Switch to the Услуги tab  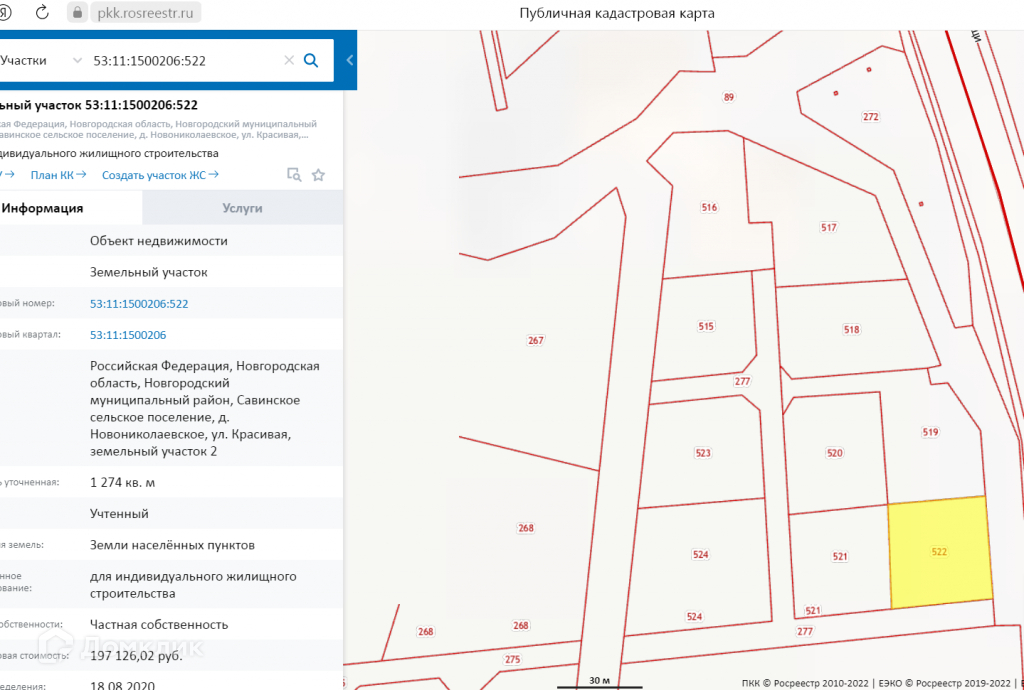tap(242, 208)
